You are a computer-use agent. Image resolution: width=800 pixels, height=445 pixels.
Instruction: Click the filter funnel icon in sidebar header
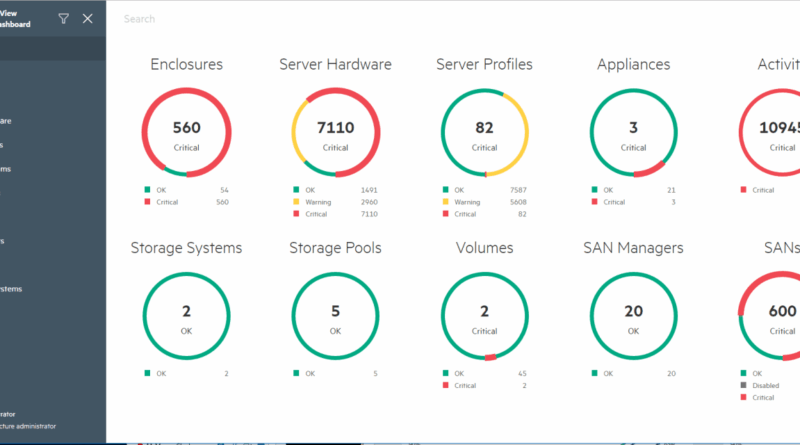point(64,19)
